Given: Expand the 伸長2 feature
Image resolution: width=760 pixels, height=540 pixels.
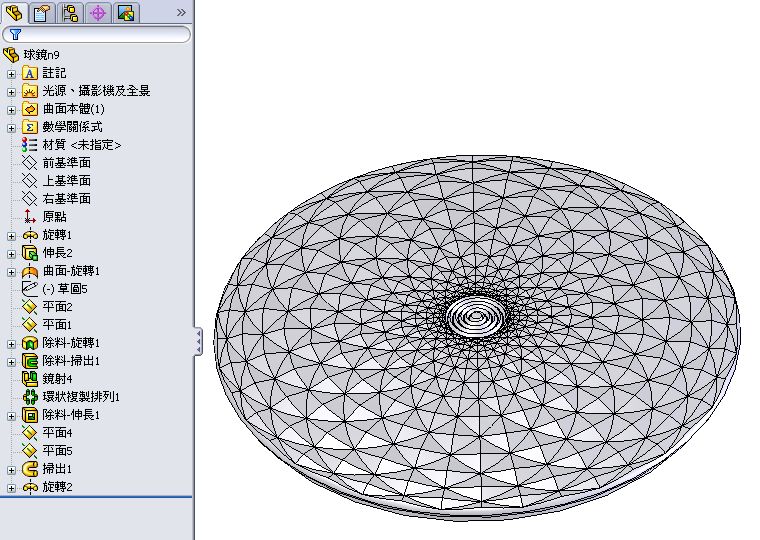Looking at the screenshot, I should click(11, 254).
